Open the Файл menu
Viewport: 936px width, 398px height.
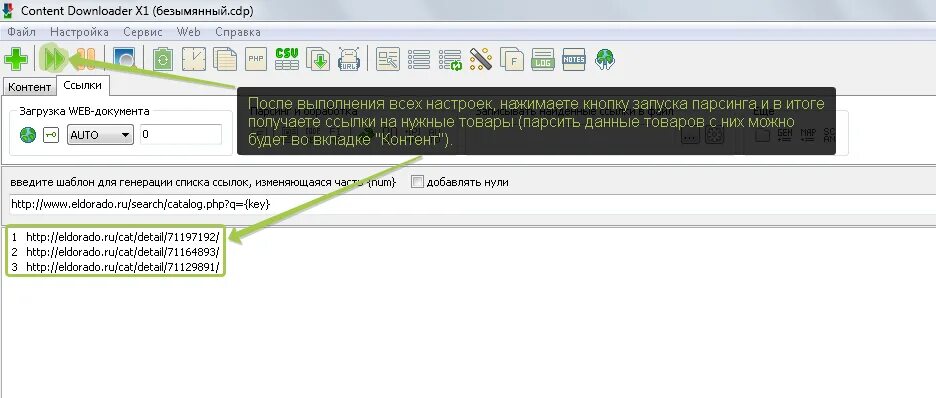[x=21, y=32]
